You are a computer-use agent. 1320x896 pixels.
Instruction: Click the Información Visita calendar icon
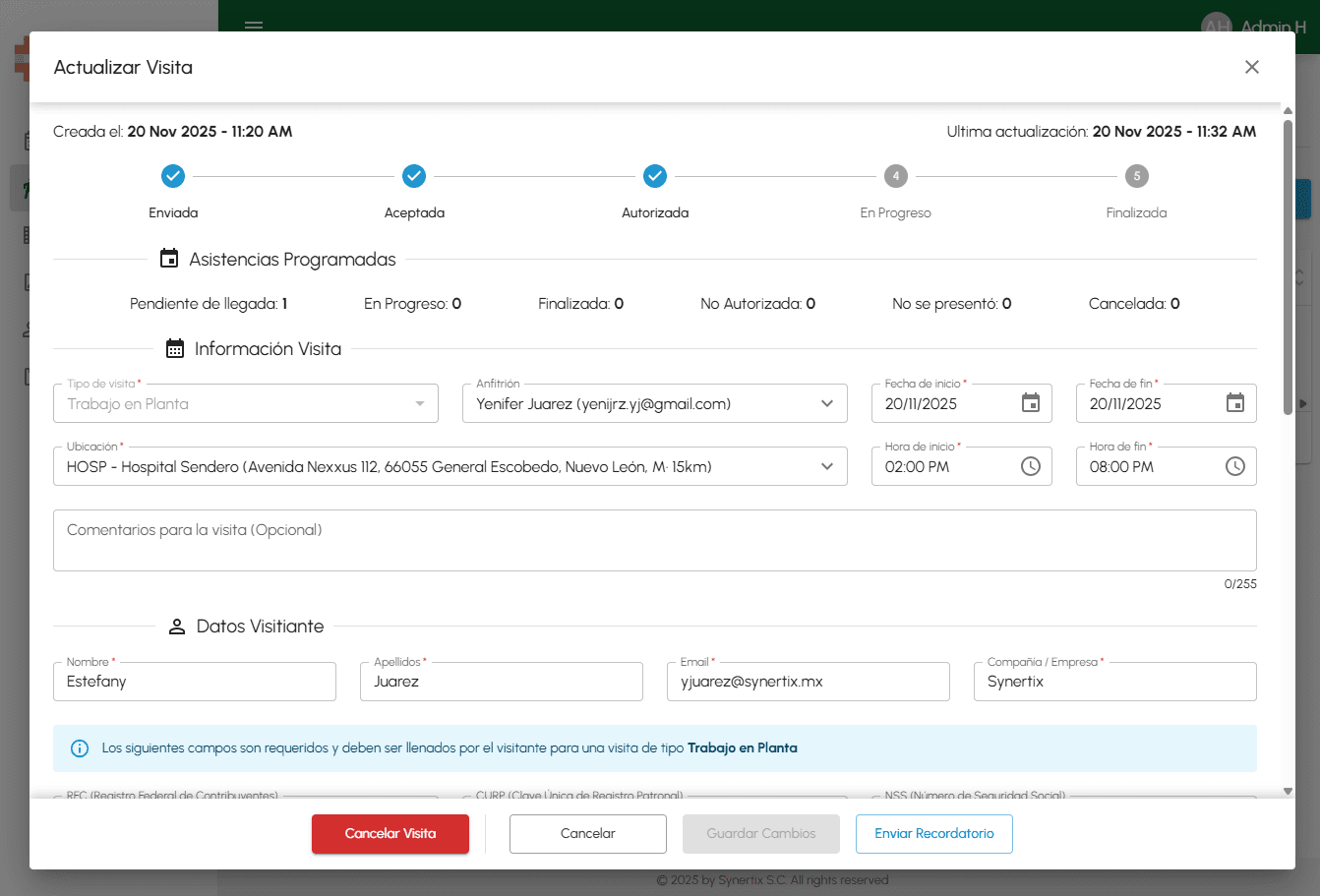pos(175,348)
